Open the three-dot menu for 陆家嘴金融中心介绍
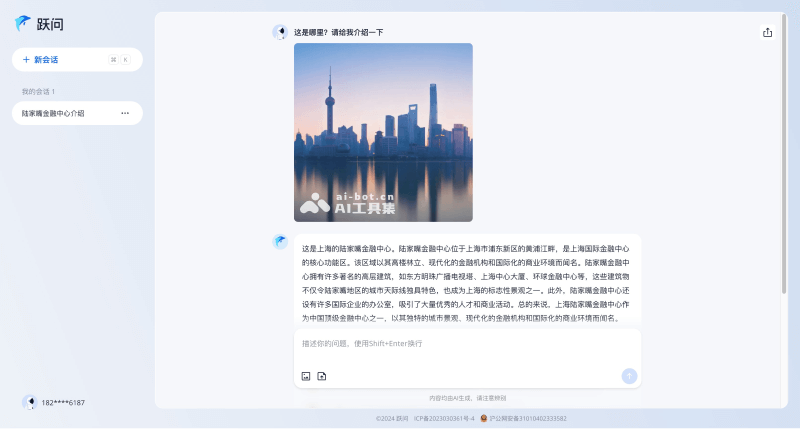This screenshot has height=429, width=800. tap(125, 113)
